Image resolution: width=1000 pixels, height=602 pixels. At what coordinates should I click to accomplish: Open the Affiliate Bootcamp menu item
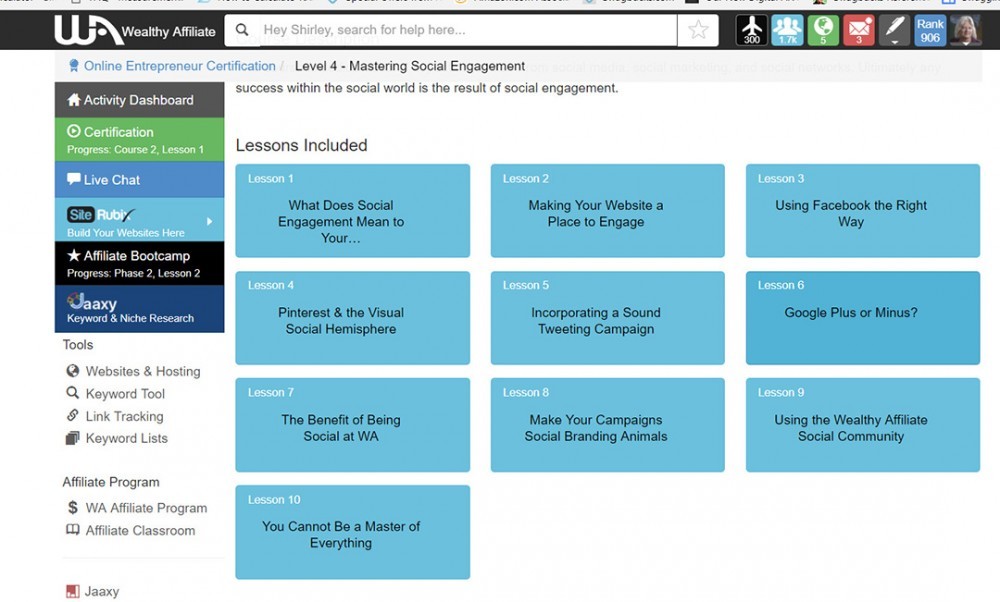click(x=139, y=263)
